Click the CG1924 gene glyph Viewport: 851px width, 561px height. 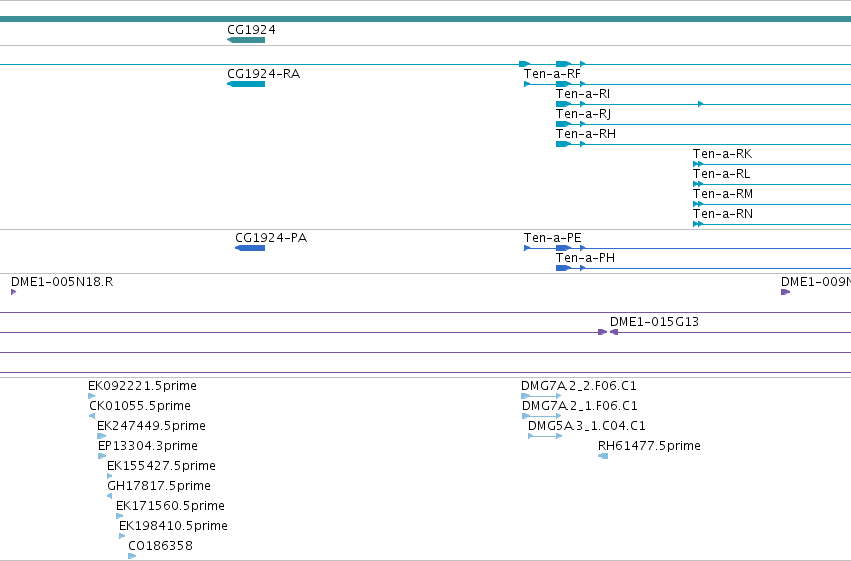click(246, 40)
